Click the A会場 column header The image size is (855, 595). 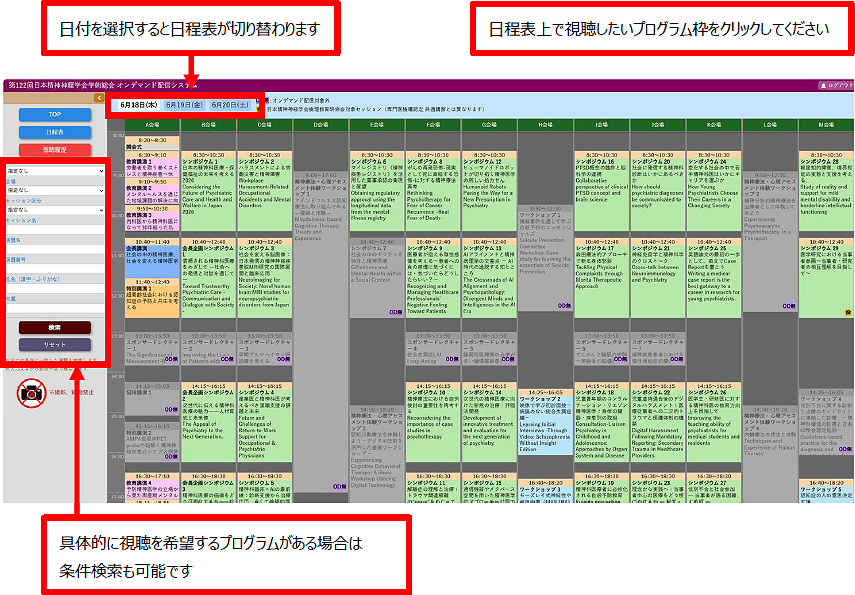[152, 125]
